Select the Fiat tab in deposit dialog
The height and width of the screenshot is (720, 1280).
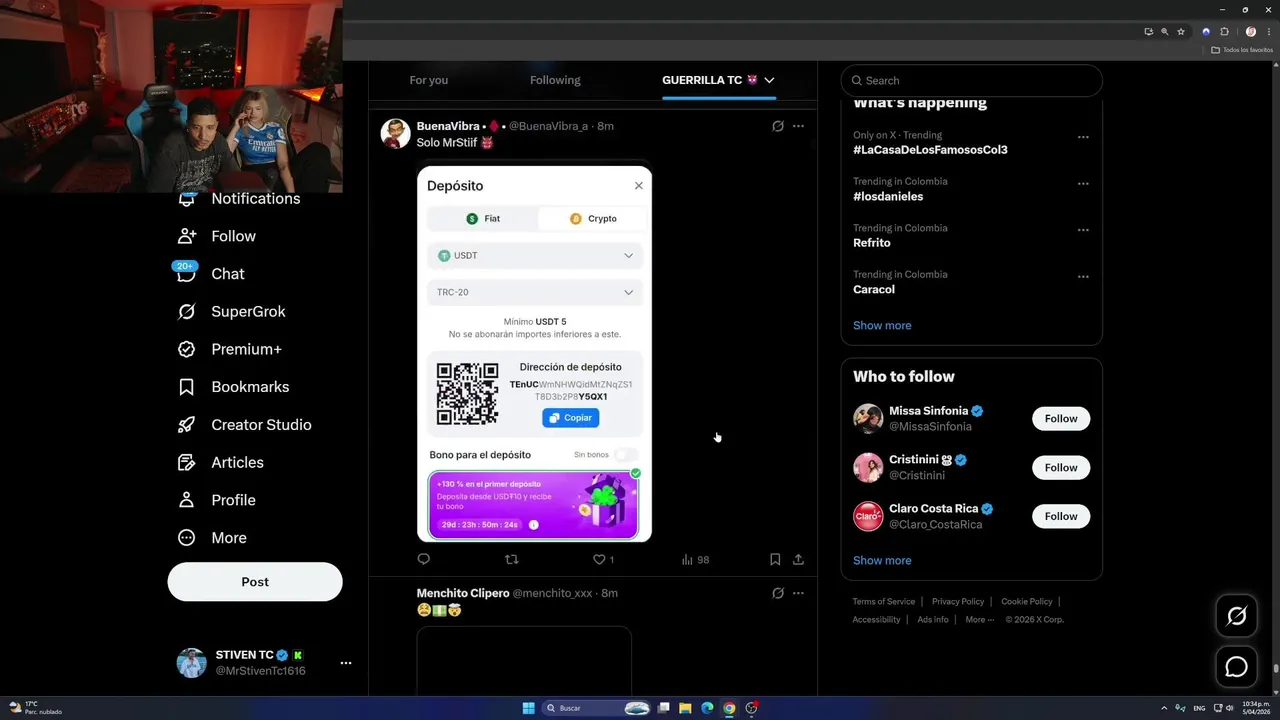tap(483, 218)
